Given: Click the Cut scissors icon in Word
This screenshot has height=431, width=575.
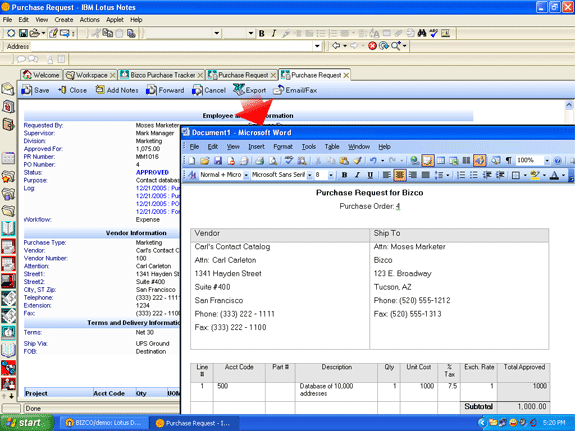Looking at the screenshot, I should click(x=318, y=160).
